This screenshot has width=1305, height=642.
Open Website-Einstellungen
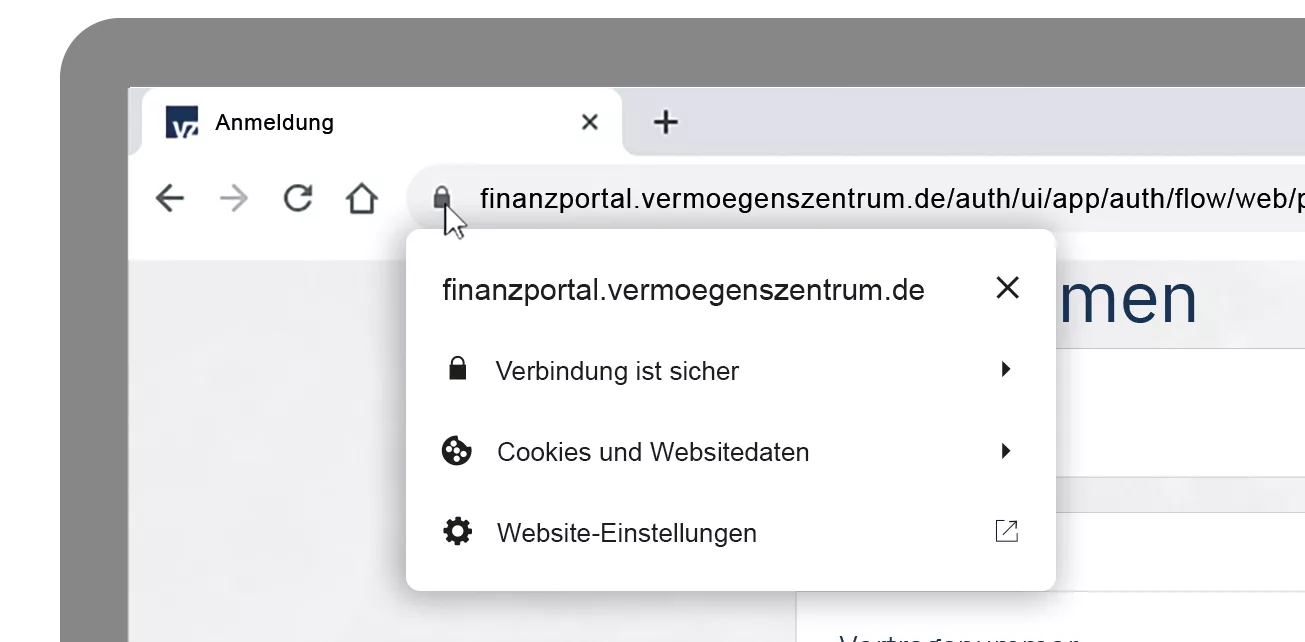coord(731,533)
